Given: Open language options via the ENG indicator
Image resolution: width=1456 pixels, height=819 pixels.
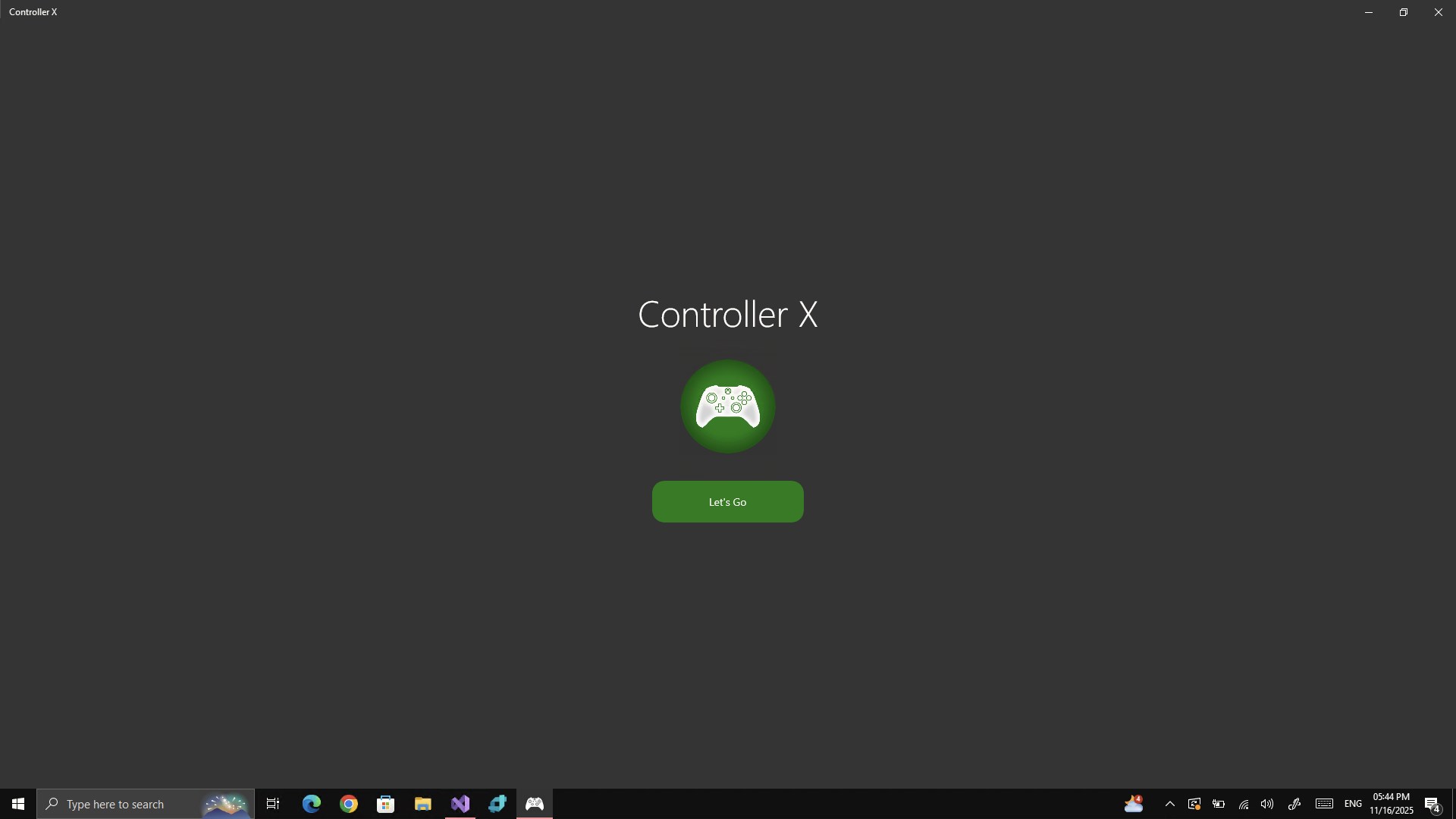Looking at the screenshot, I should point(1354,804).
